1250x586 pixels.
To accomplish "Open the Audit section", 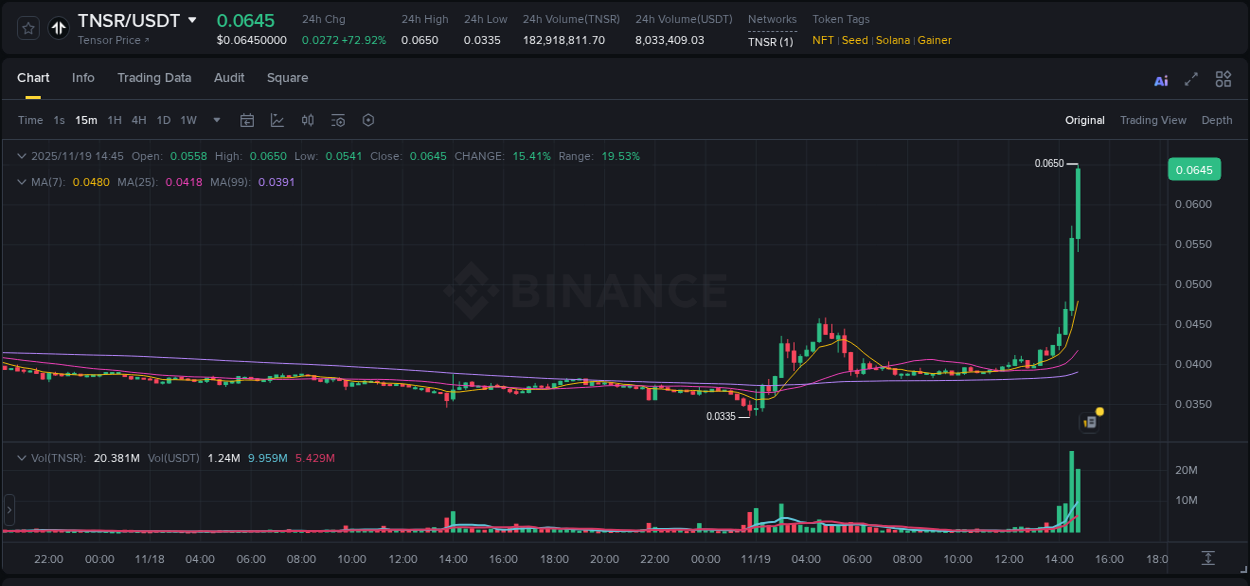I will pos(229,78).
